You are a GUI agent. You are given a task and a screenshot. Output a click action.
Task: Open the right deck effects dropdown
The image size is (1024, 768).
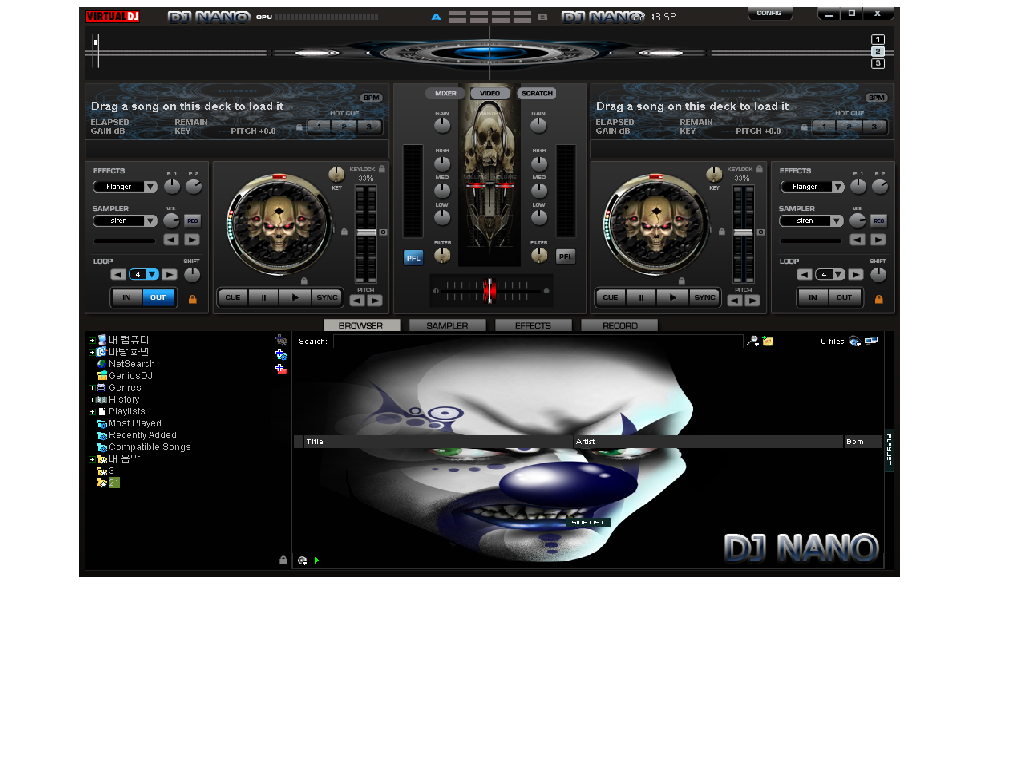[x=838, y=187]
